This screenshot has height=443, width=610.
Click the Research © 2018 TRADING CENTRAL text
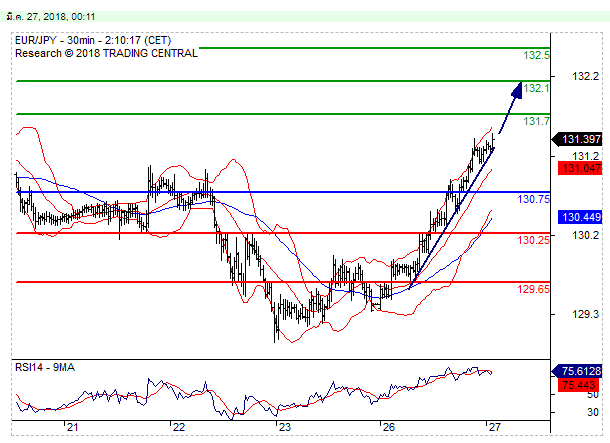(x=106, y=53)
